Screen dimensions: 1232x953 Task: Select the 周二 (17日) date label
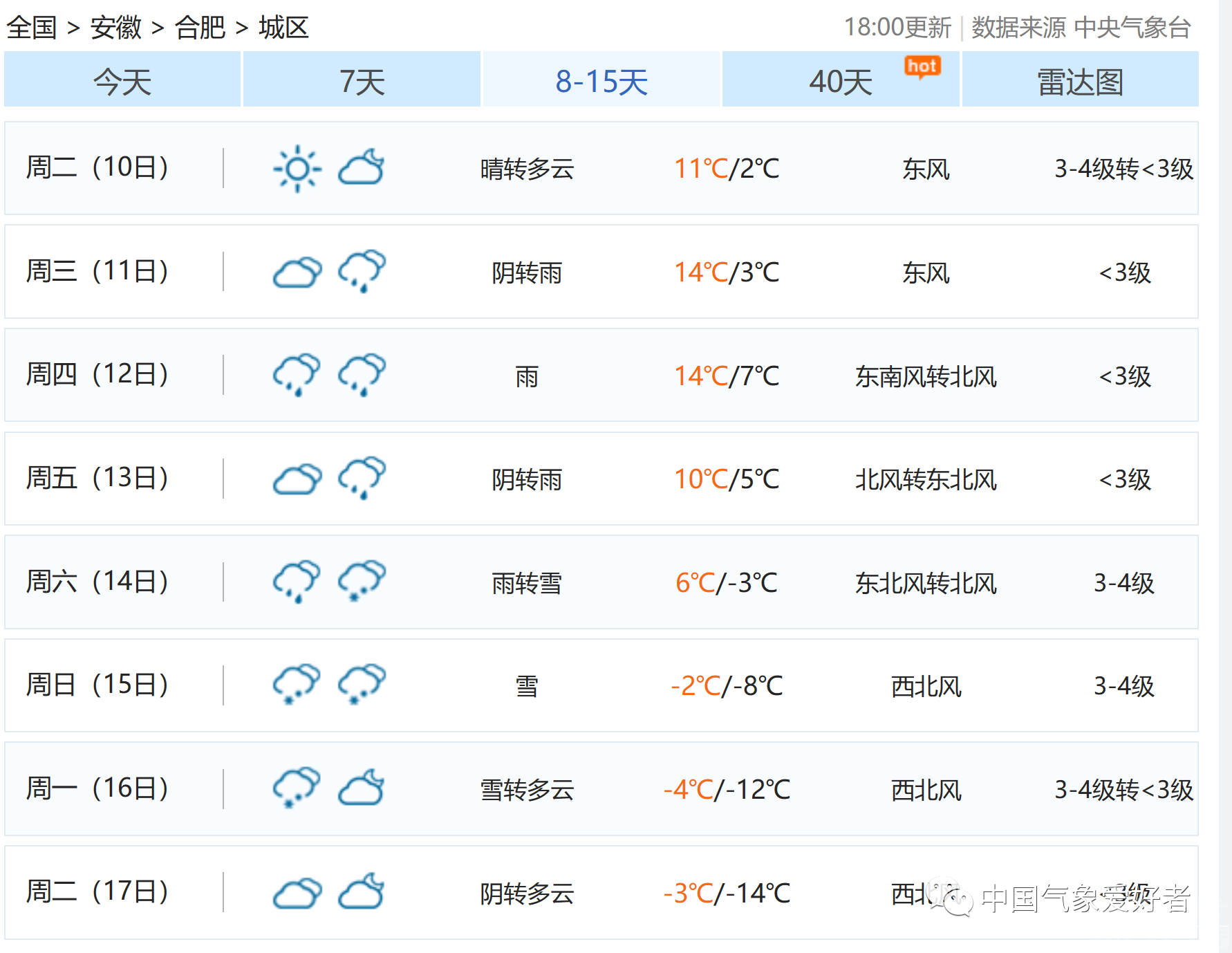(97, 891)
